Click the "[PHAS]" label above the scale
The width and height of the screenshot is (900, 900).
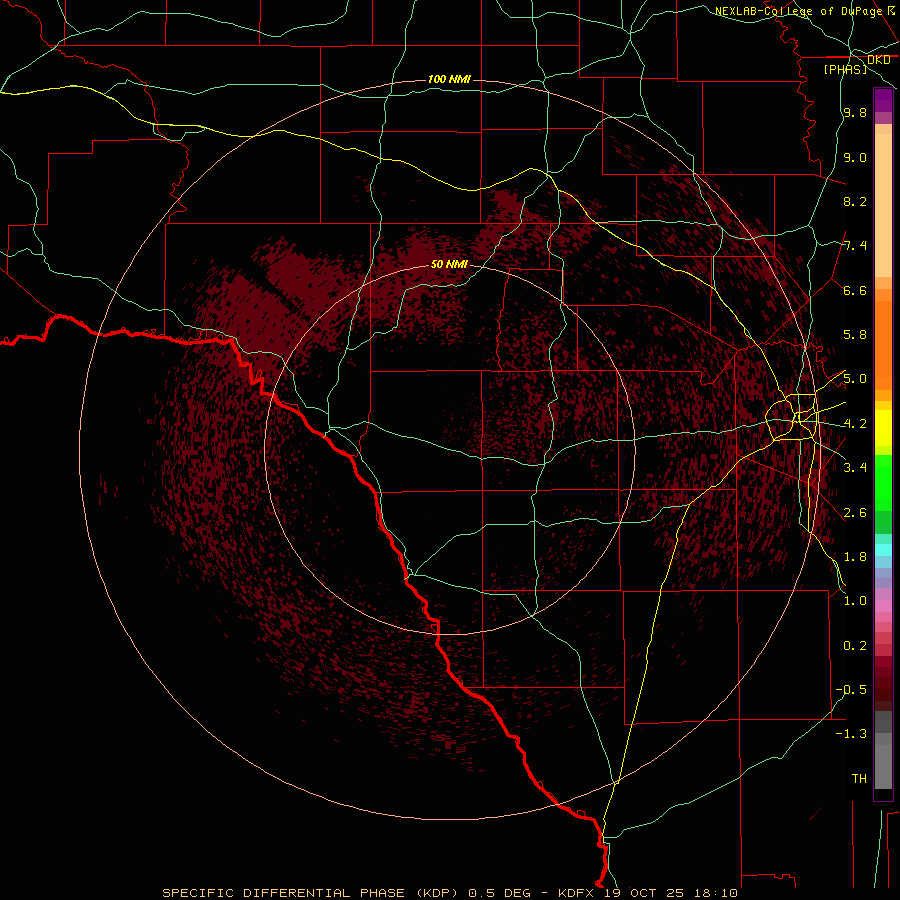point(845,69)
